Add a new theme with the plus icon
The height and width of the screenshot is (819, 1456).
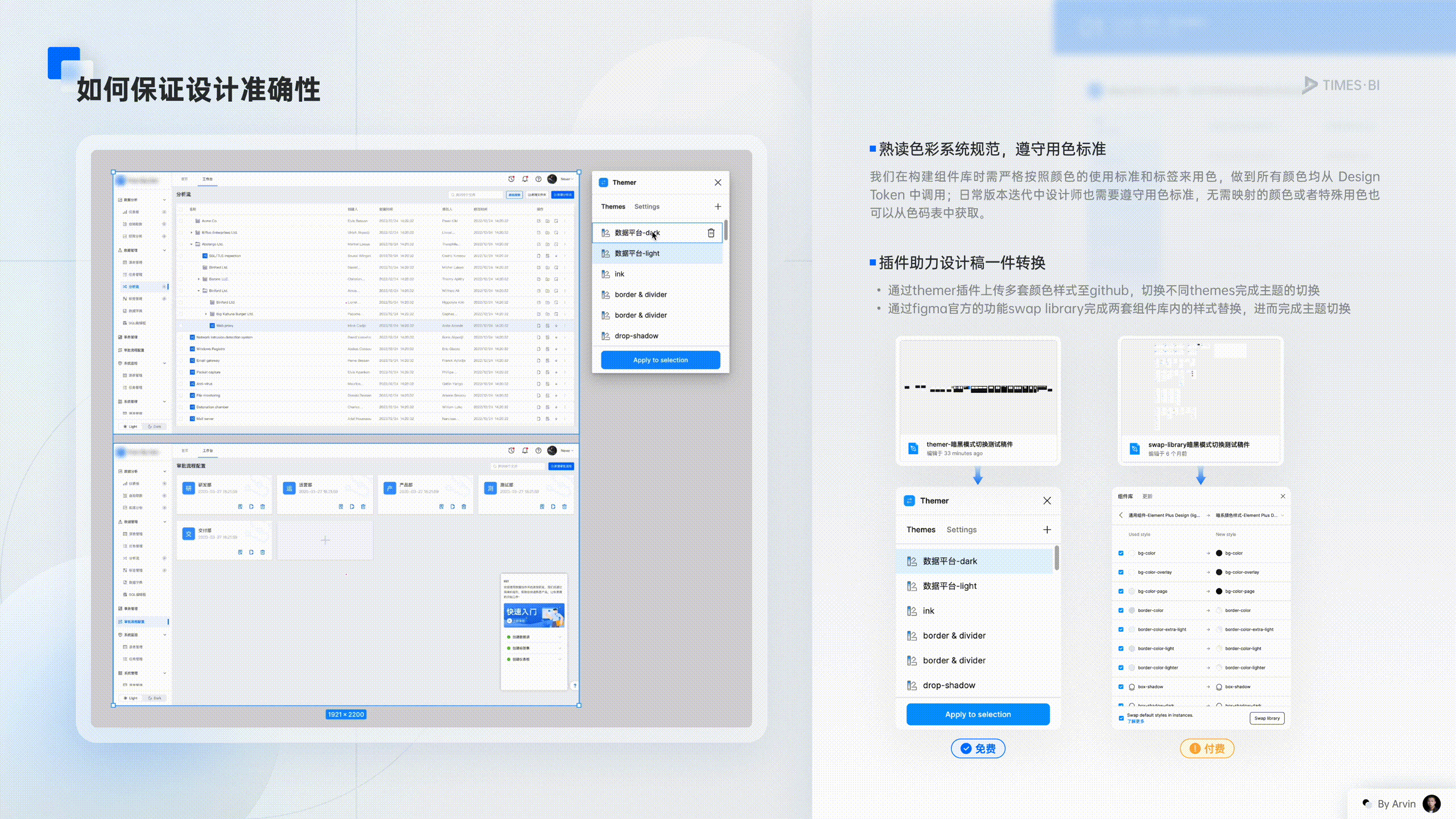pyautogui.click(x=718, y=206)
